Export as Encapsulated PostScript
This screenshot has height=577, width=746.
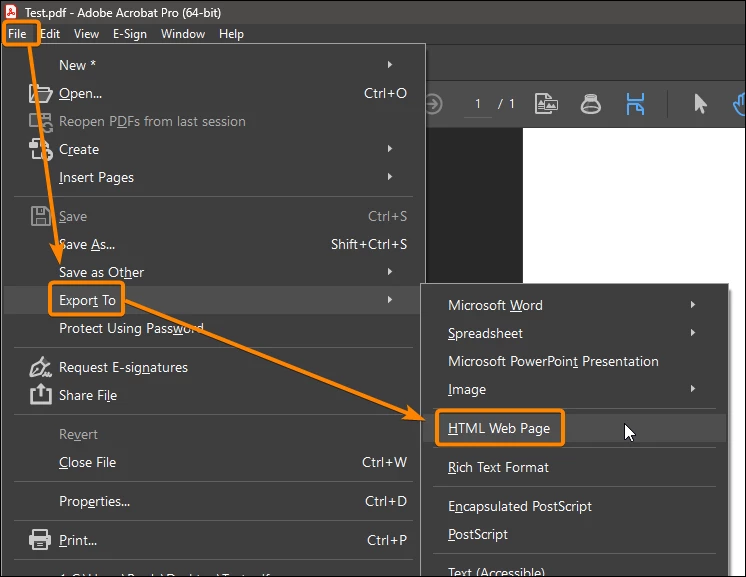575,506
